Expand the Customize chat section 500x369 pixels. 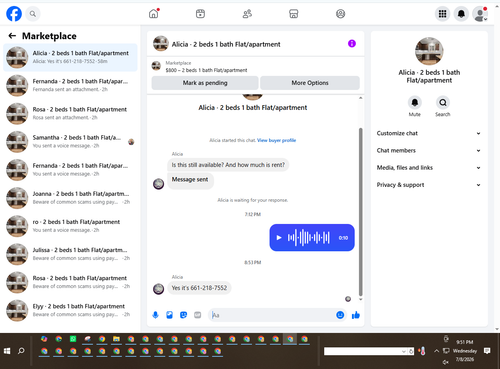[429, 133]
